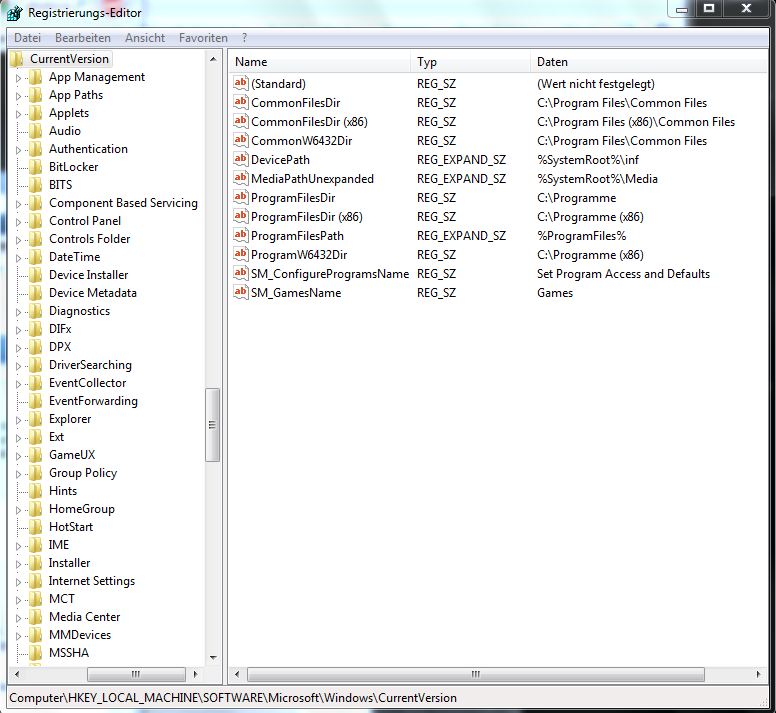Image resolution: width=776 pixels, height=713 pixels.
Task: Click tree pane scroll-down arrow
Action: pos(213,658)
